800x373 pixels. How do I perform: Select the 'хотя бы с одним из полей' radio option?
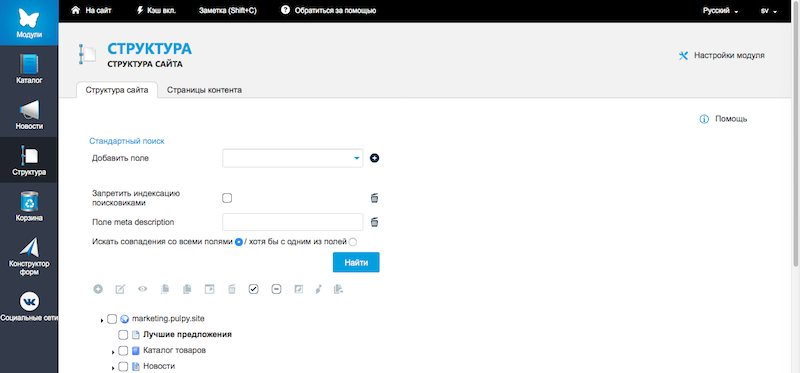[x=353, y=242]
